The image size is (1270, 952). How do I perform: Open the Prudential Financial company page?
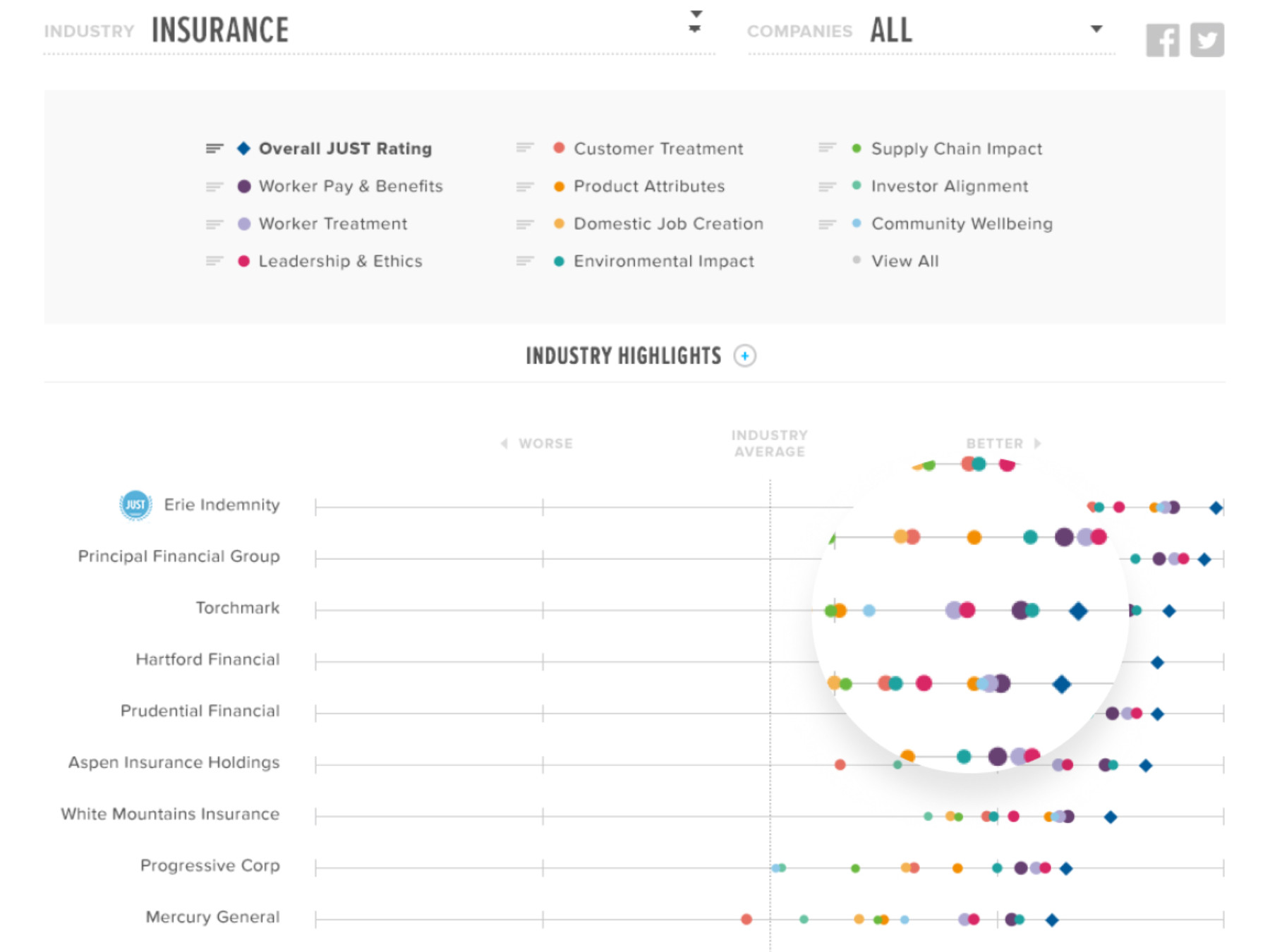202,711
